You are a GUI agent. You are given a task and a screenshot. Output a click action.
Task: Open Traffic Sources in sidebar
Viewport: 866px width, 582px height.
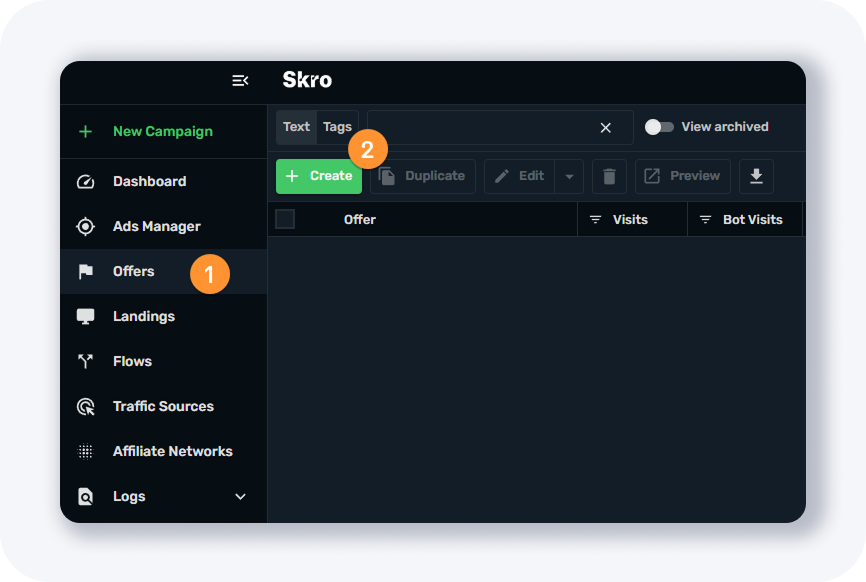click(x=163, y=406)
